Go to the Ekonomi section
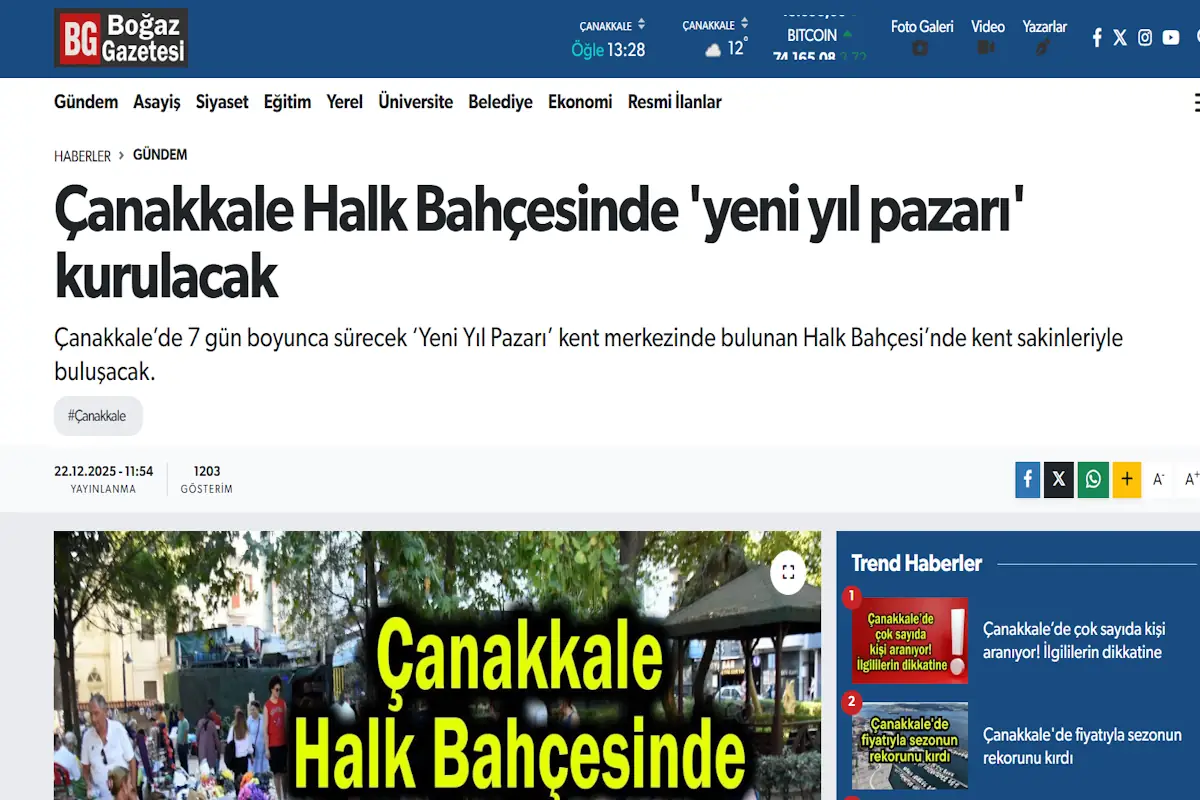Screen dimensions: 1200x800 tap(580, 102)
